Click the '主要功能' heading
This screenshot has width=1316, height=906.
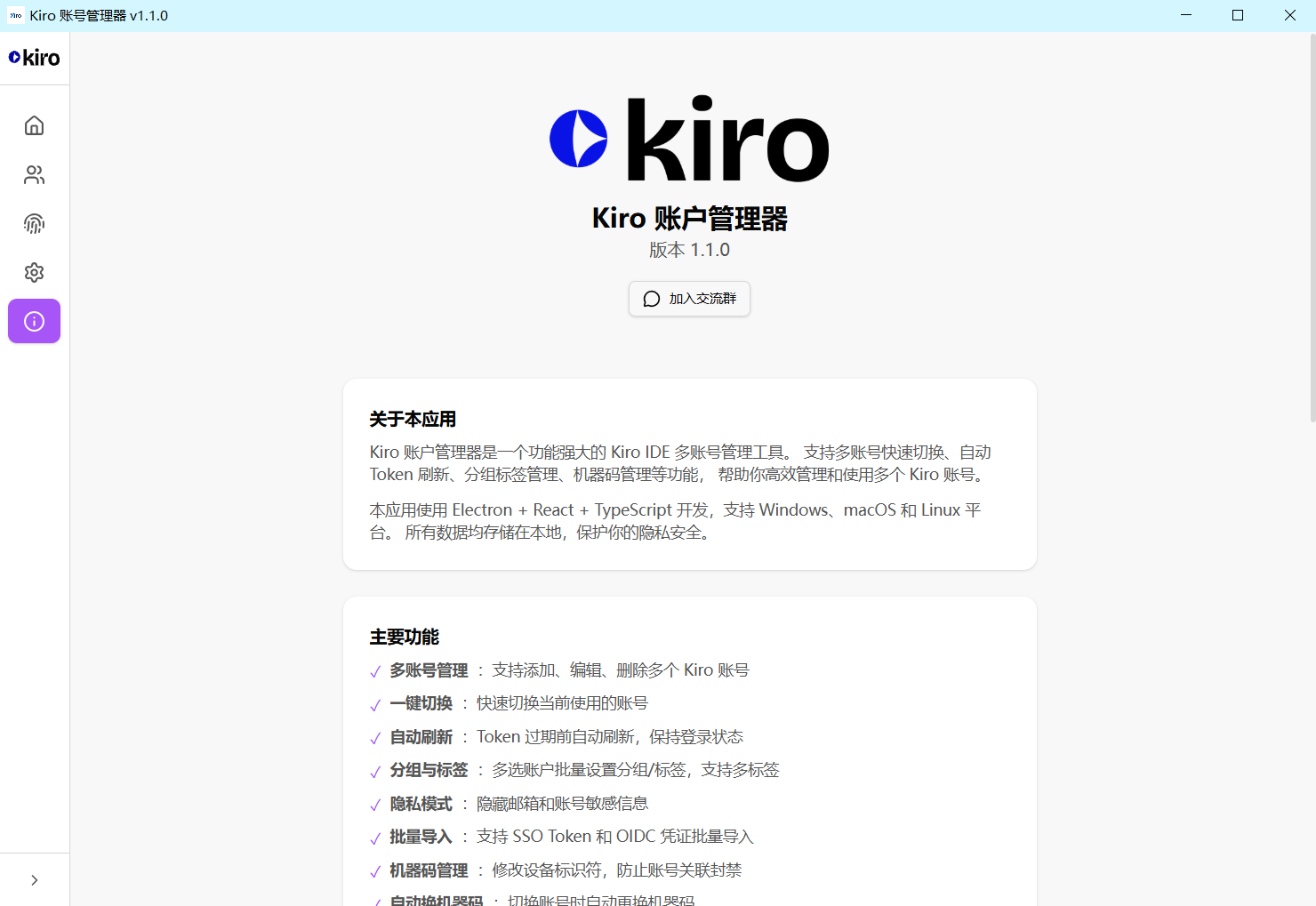click(x=405, y=637)
